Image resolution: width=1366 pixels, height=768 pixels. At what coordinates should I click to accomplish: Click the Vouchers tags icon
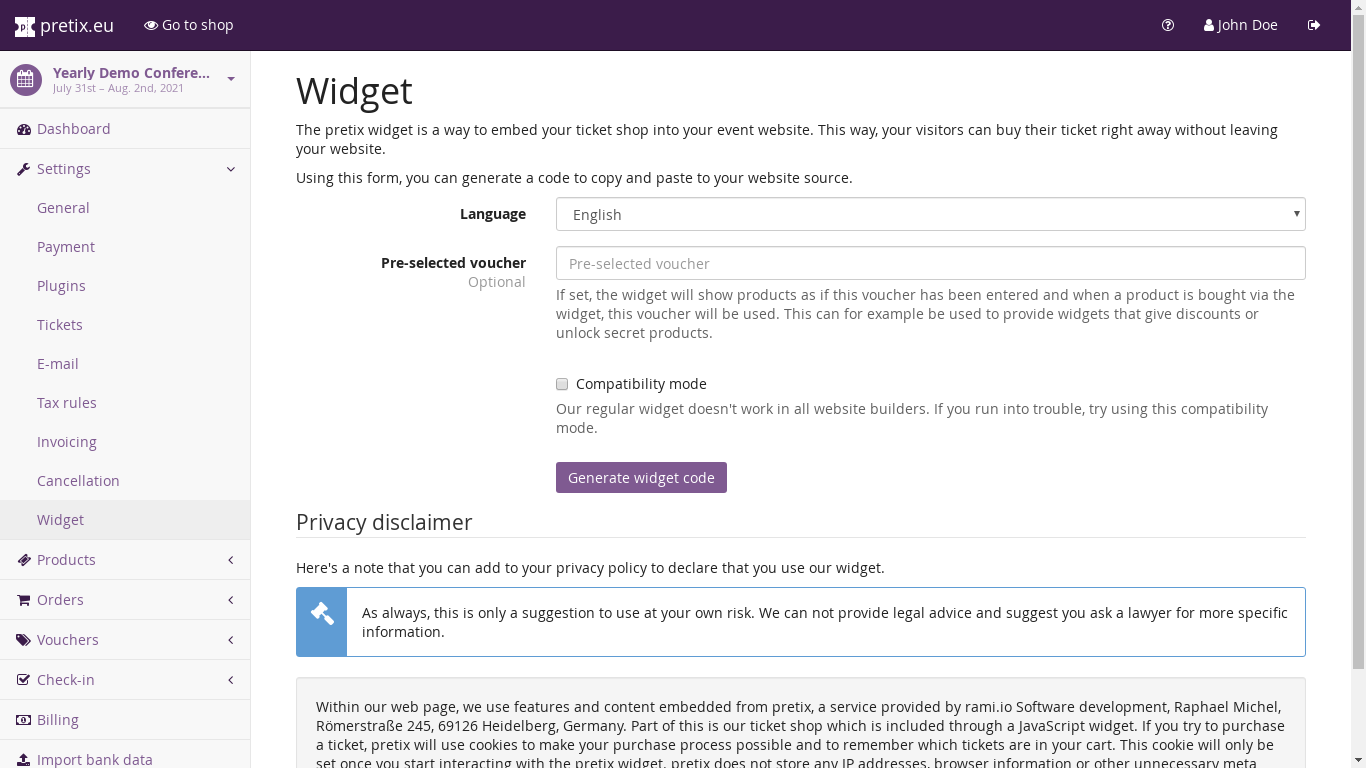pos(24,640)
